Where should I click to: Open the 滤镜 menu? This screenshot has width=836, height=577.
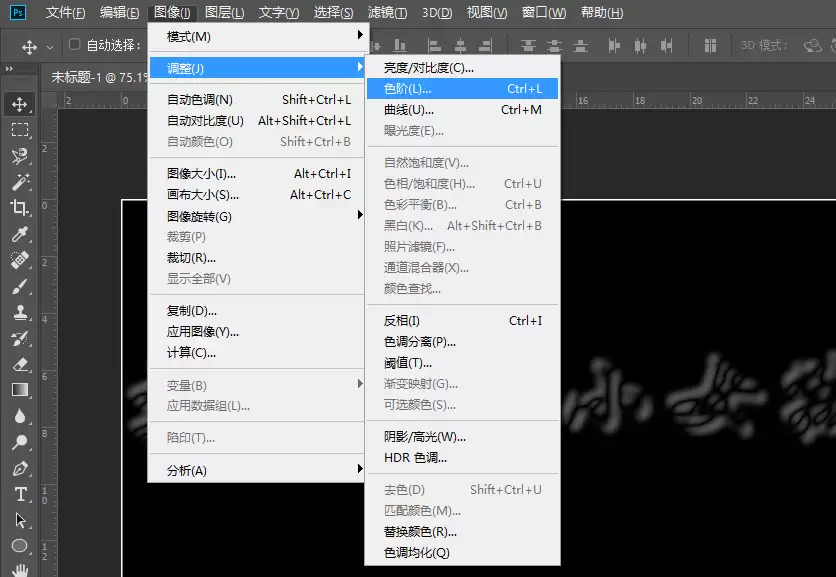click(387, 12)
